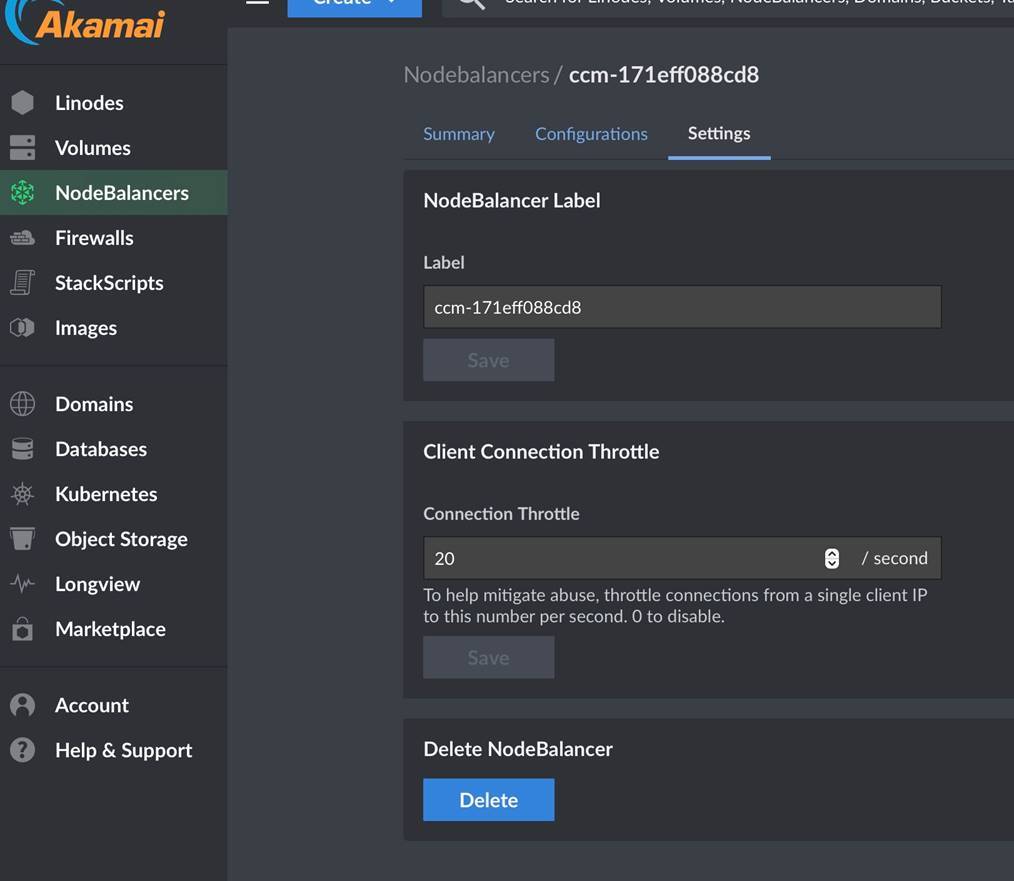The width and height of the screenshot is (1014, 881).
Task: Open Marketplace from the sidebar
Action: pyautogui.click(x=110, y=629)
